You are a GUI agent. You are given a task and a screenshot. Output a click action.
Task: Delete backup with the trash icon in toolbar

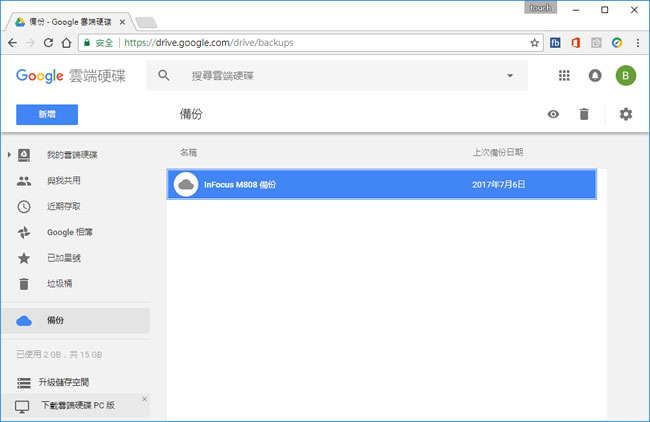[x=584, y=114]
